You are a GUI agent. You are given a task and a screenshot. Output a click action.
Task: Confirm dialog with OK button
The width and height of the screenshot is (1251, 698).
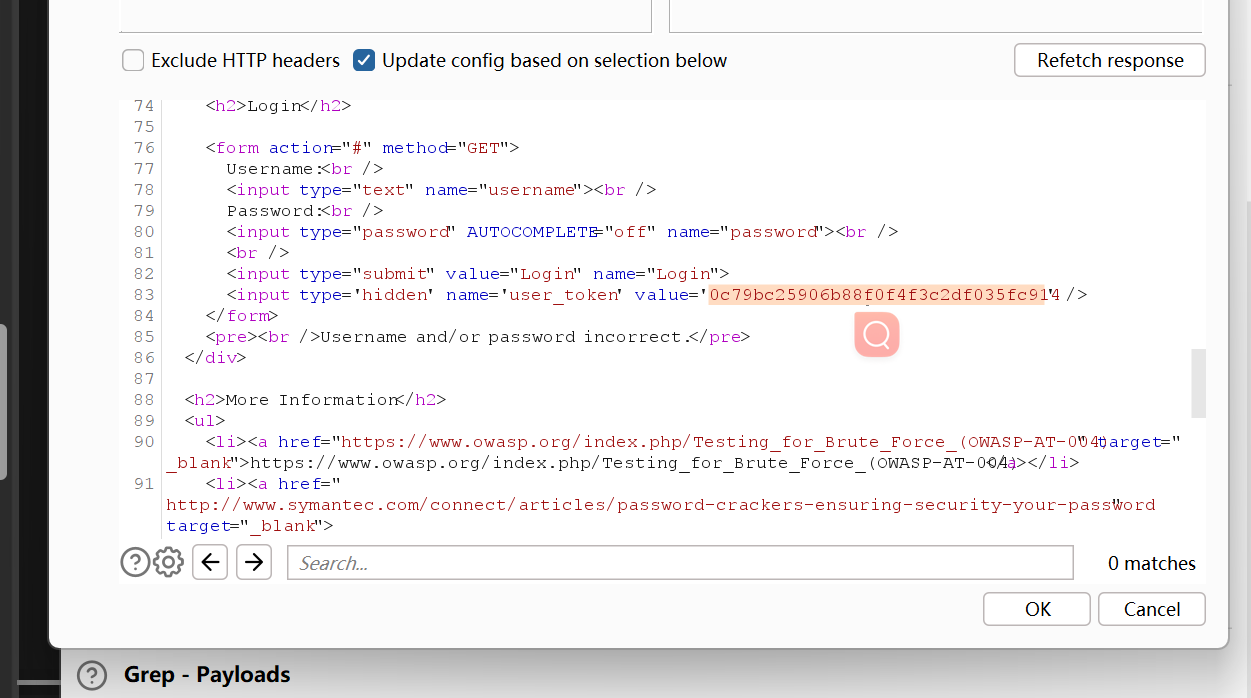[x=1037, y=609]
